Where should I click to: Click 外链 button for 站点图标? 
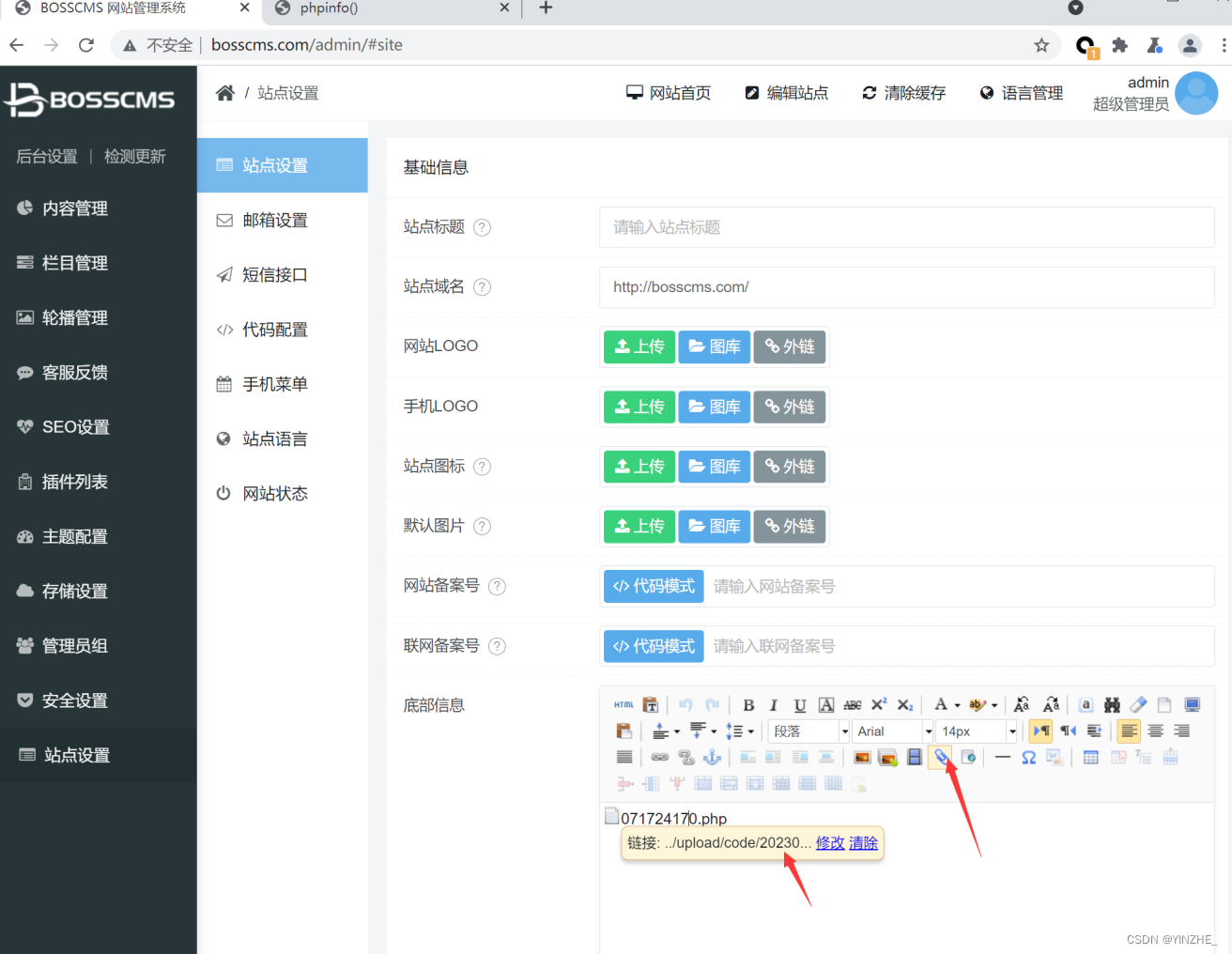790,467
